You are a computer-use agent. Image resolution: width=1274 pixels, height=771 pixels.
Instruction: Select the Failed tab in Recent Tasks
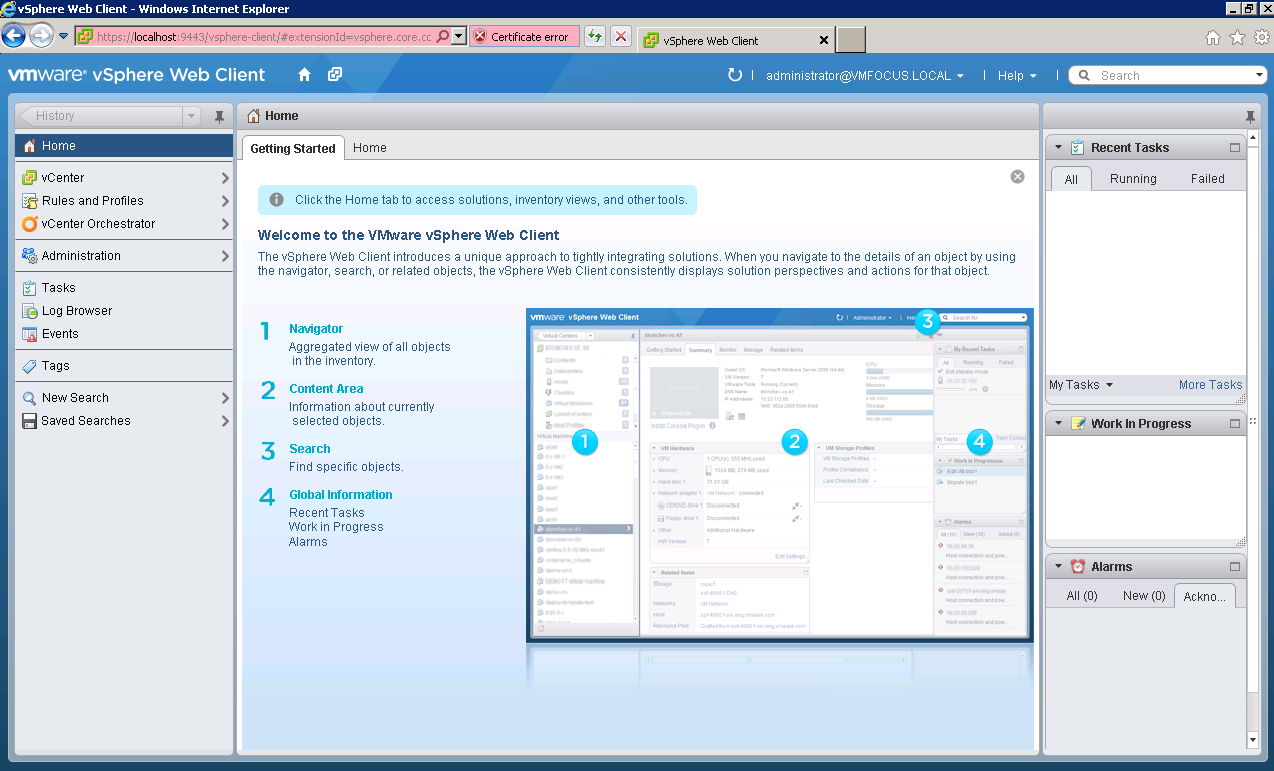pyautogui.click(x=1207, y=179)
